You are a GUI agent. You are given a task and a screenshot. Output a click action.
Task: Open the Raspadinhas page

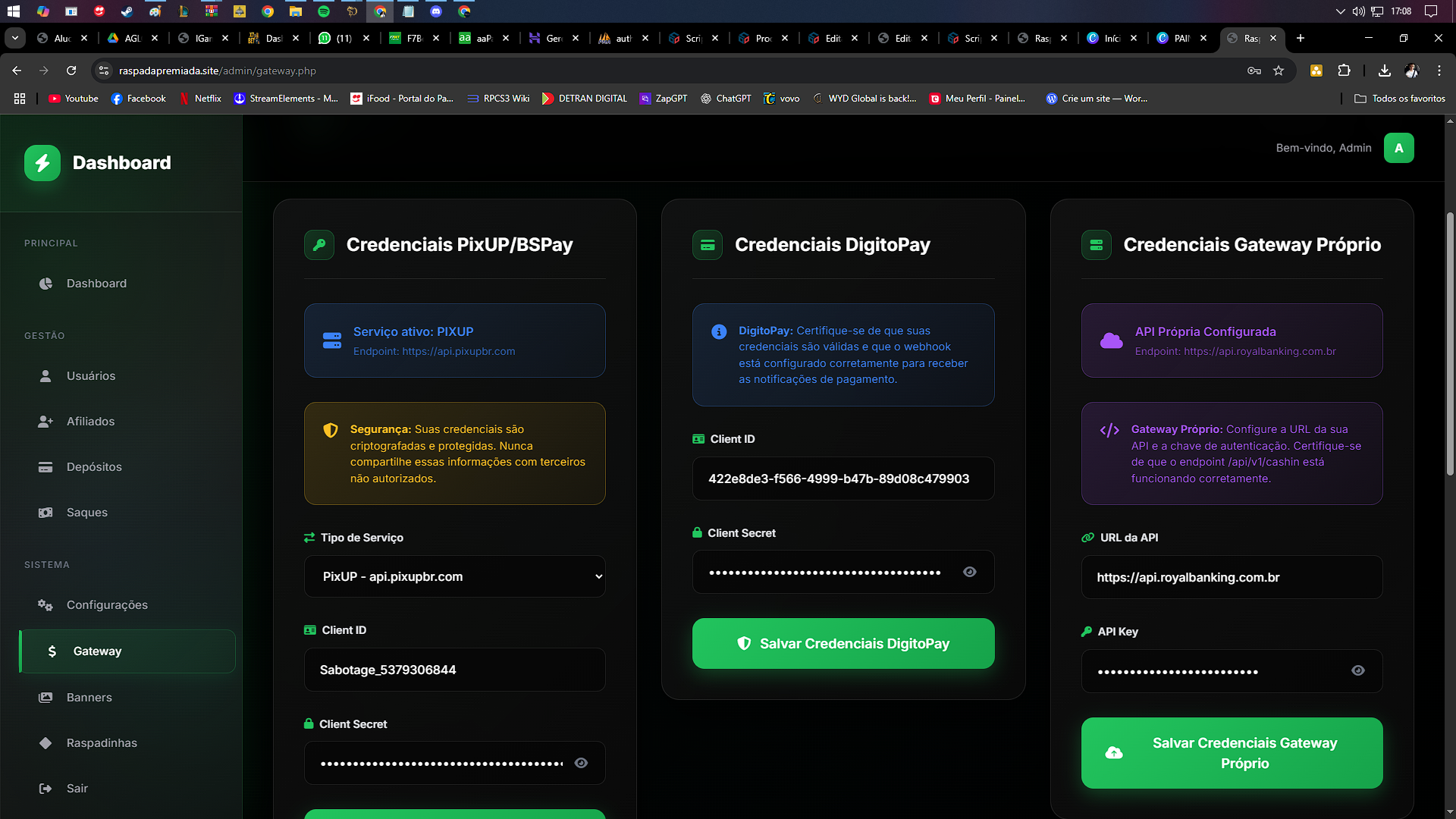[x=127, y=743]
